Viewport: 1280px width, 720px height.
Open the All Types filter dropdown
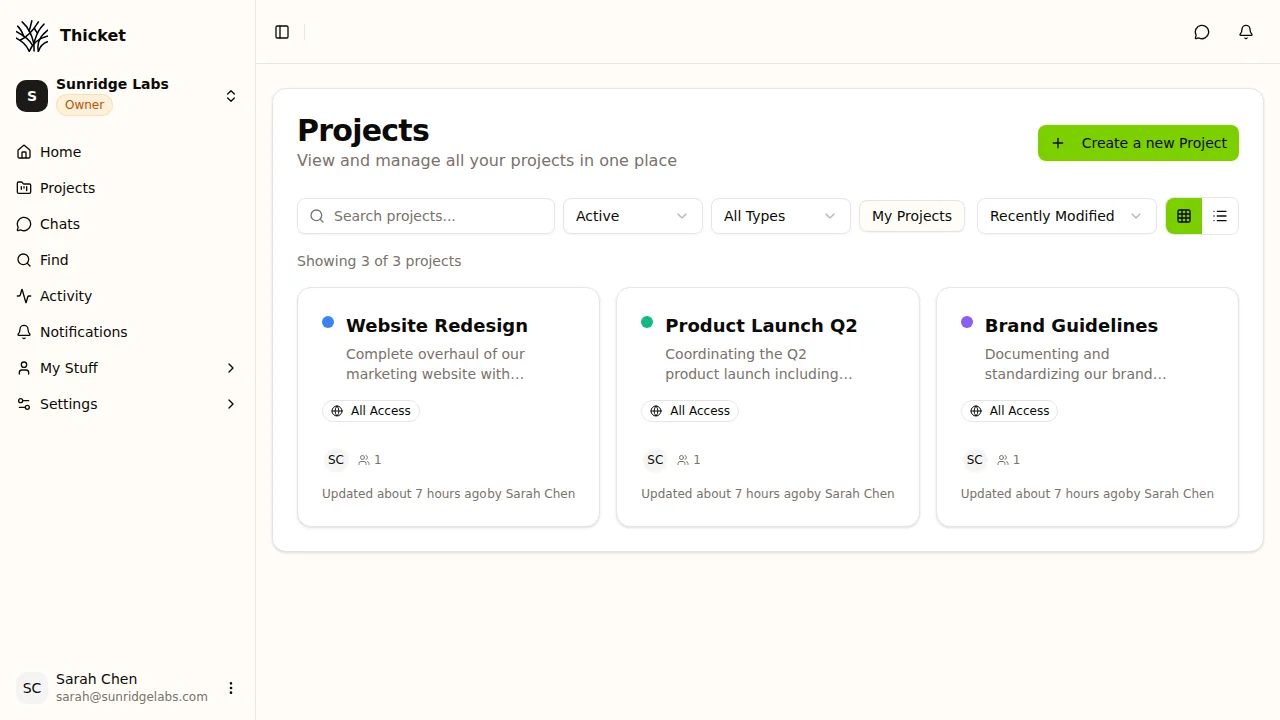(x=780, y=215)
